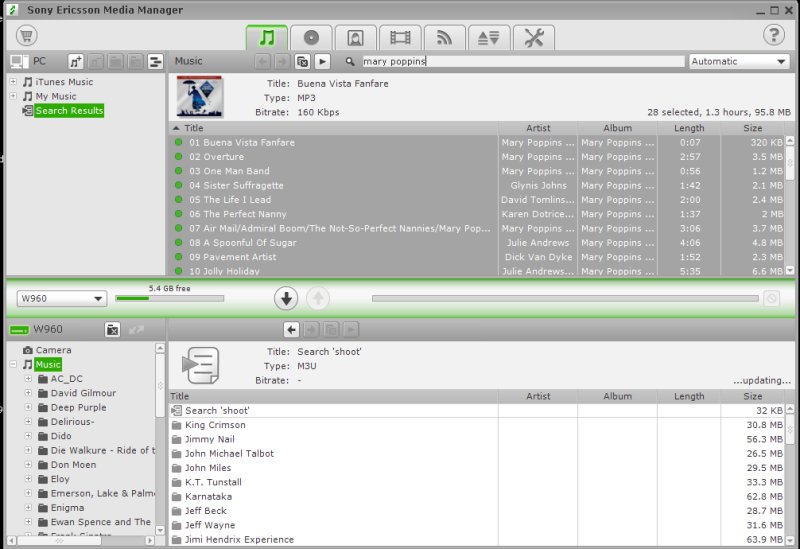Select Camera in W960 tree
The width and height of the screenshot is (800, 549).
tap(53, 350)
